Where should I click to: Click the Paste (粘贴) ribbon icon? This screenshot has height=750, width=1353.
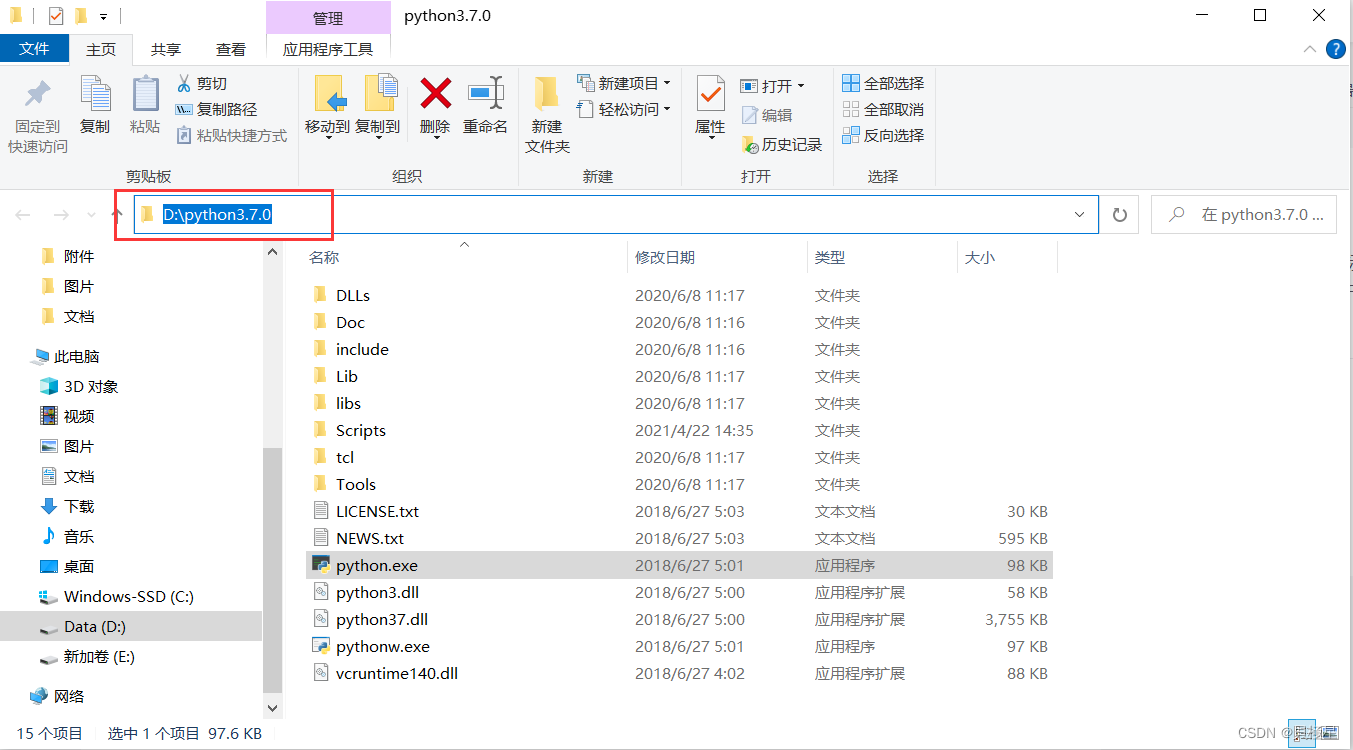click(x=145, y=95)
